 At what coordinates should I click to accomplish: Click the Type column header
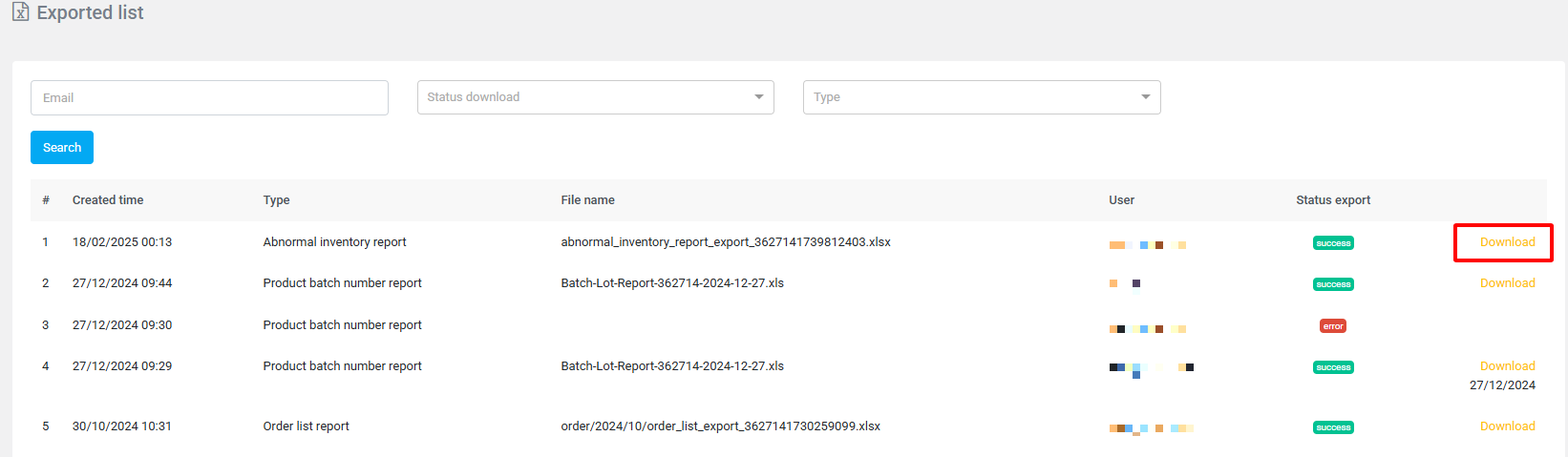coord(276,200)
